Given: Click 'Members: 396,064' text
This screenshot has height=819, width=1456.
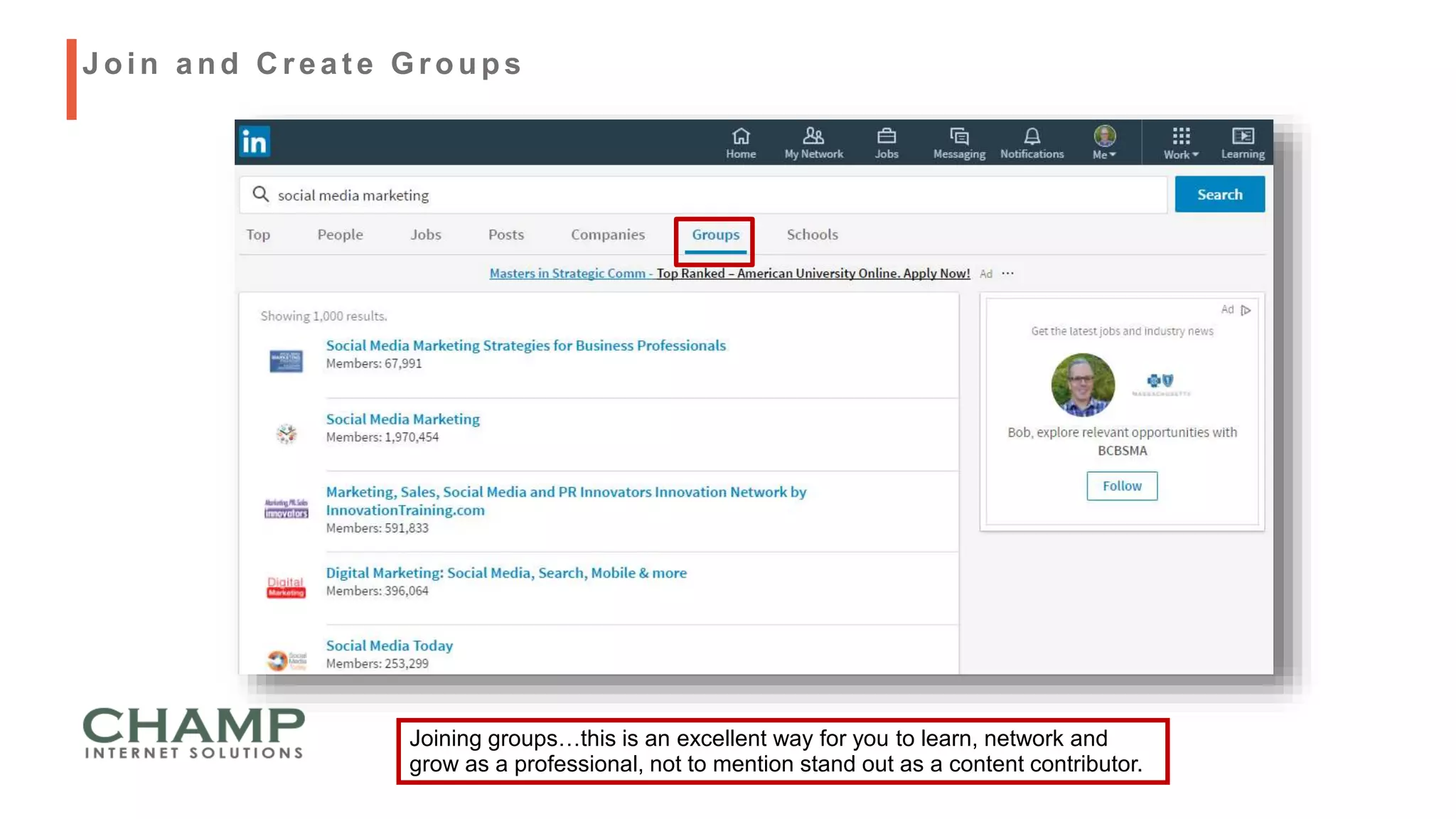Looking at the screenshot, I should coord(377,591).
